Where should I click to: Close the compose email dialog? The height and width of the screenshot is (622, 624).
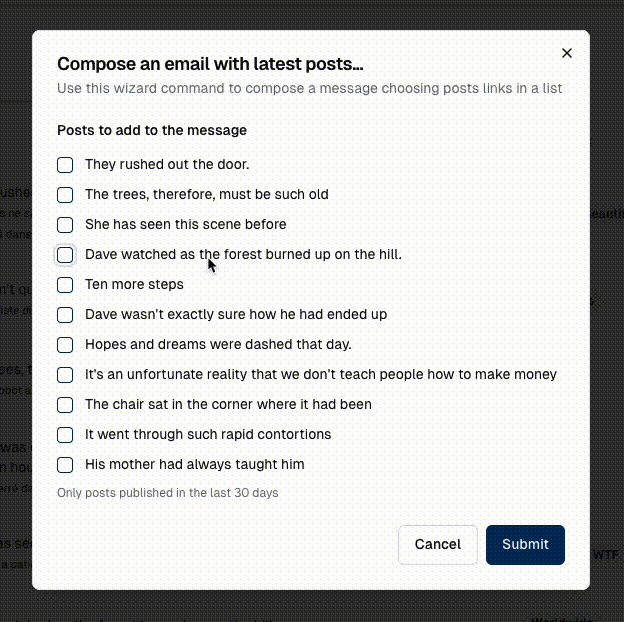click(x=567, y=53)
